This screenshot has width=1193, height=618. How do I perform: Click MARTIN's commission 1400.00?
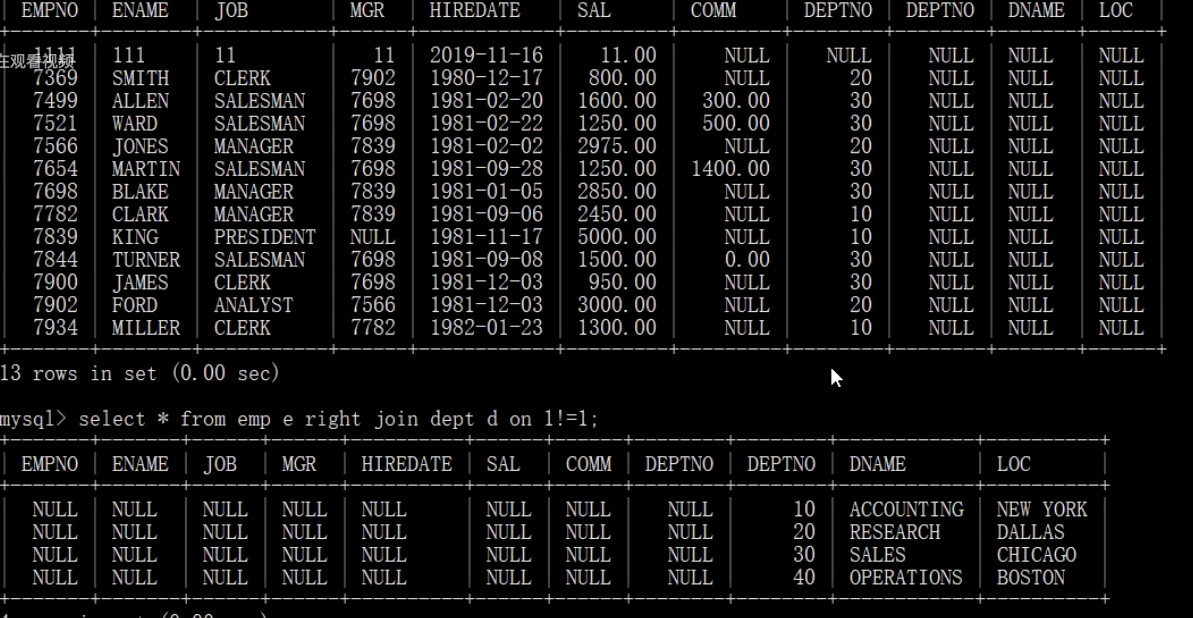730,169
